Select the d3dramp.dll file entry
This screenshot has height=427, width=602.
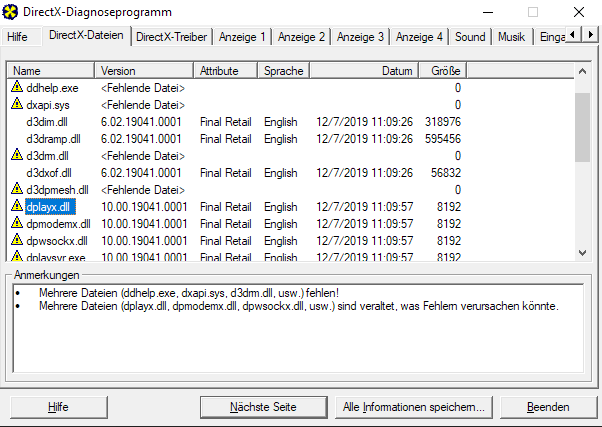[53, 139]
